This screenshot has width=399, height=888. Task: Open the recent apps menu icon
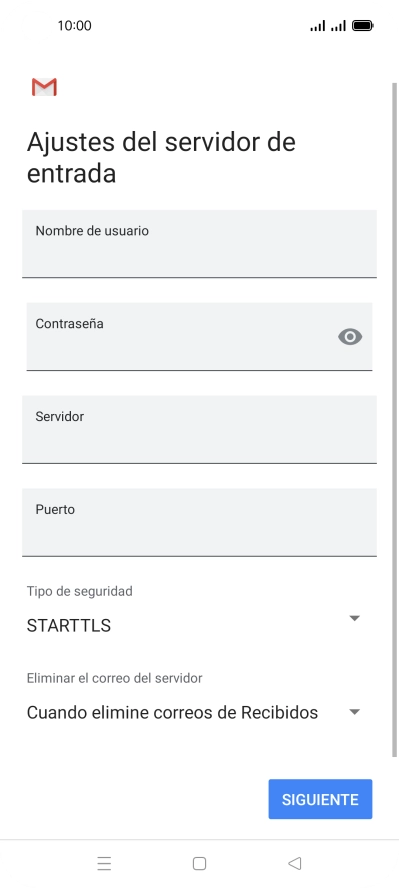point(104,863)
